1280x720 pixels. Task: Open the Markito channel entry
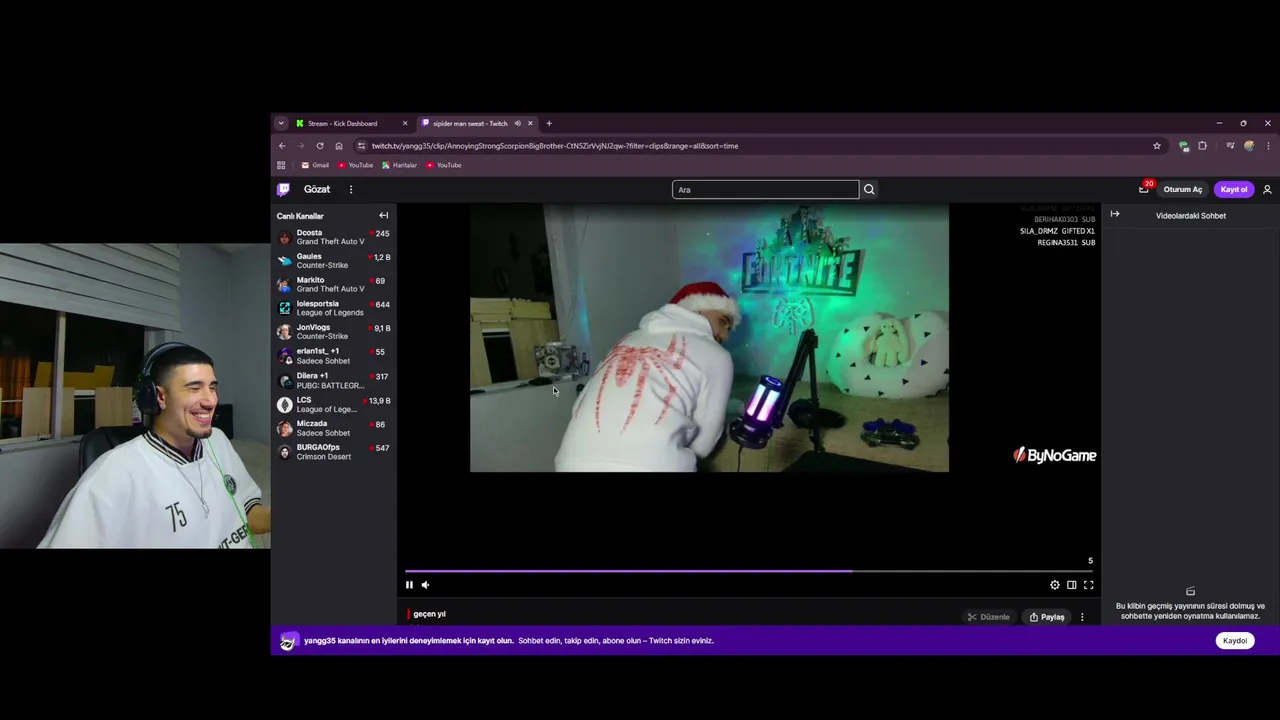tap(334, 284)
